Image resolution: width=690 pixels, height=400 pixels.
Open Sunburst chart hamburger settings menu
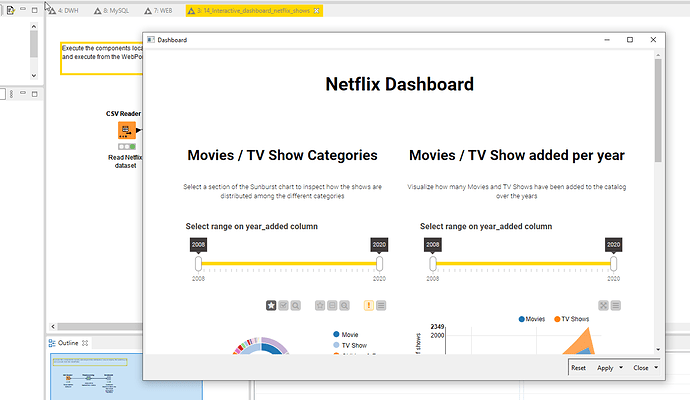pyautogui.click(x=381, y=305)
